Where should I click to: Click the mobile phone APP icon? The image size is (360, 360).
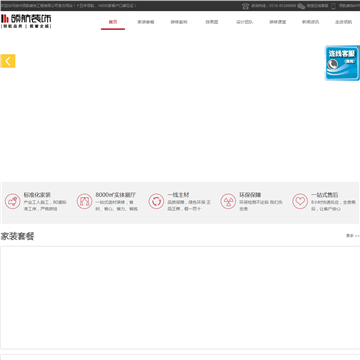333,6
